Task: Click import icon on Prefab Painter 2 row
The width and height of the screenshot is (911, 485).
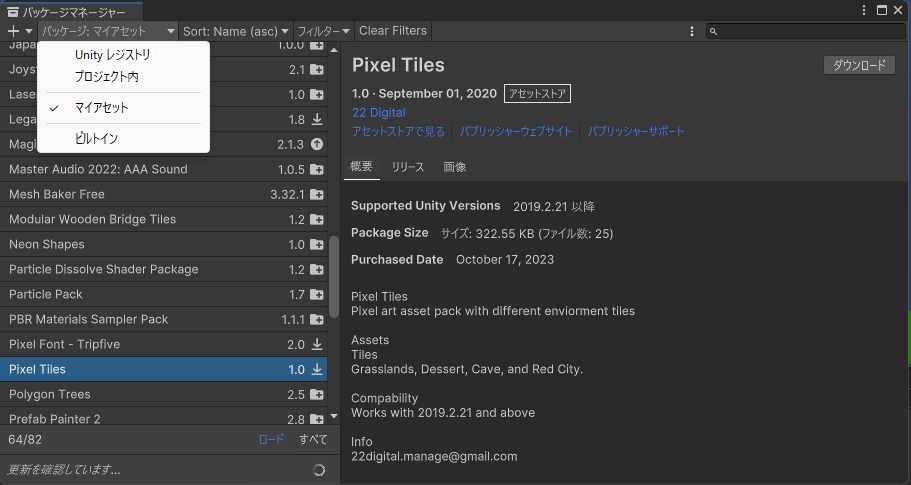Action: click(317, 419)
